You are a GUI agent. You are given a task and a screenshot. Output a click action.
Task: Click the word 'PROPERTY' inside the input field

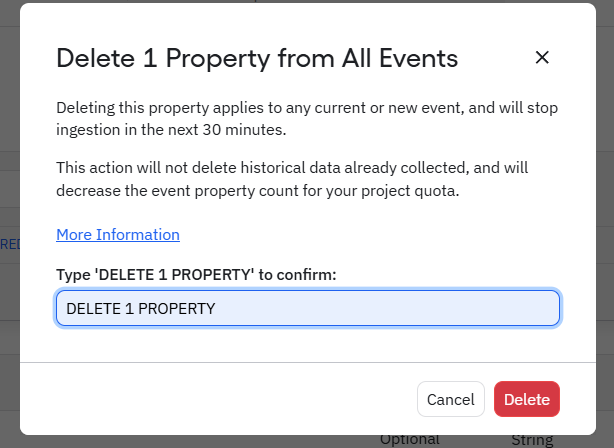[x=177, y=308]
